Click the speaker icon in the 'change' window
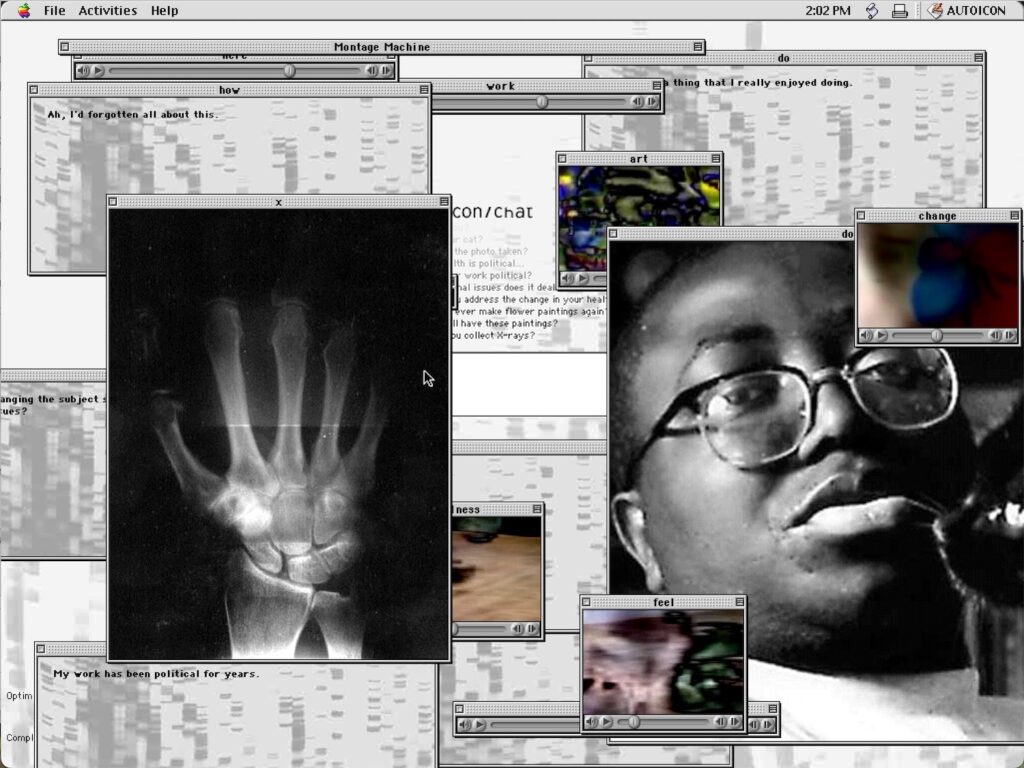This screenshot has width=1024, height=768. [x=866, y=334]
